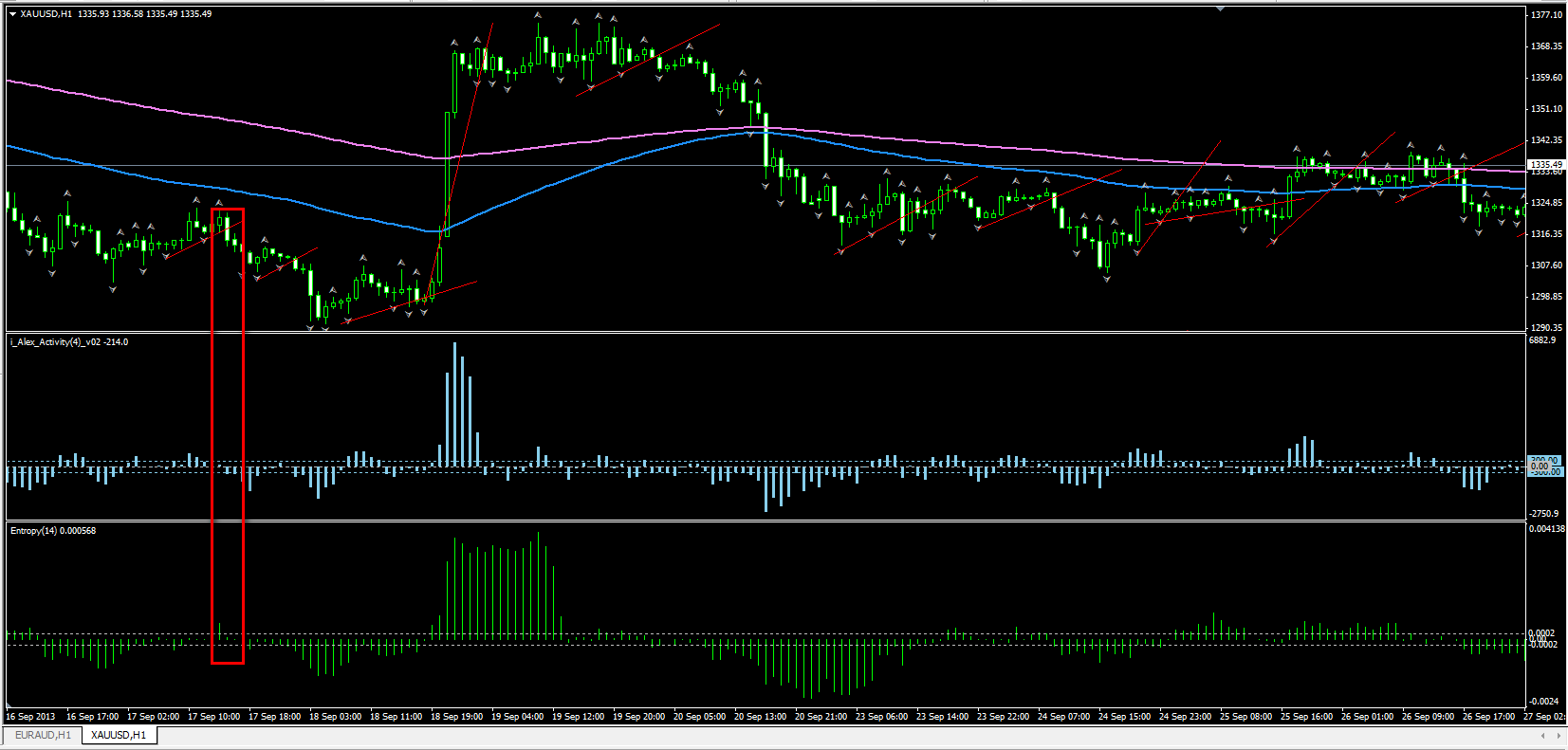Click the 16 Sep 17:00 time label
Image resolution: width=1568 pixels, height=750 pixels.
tap(92, 717)
